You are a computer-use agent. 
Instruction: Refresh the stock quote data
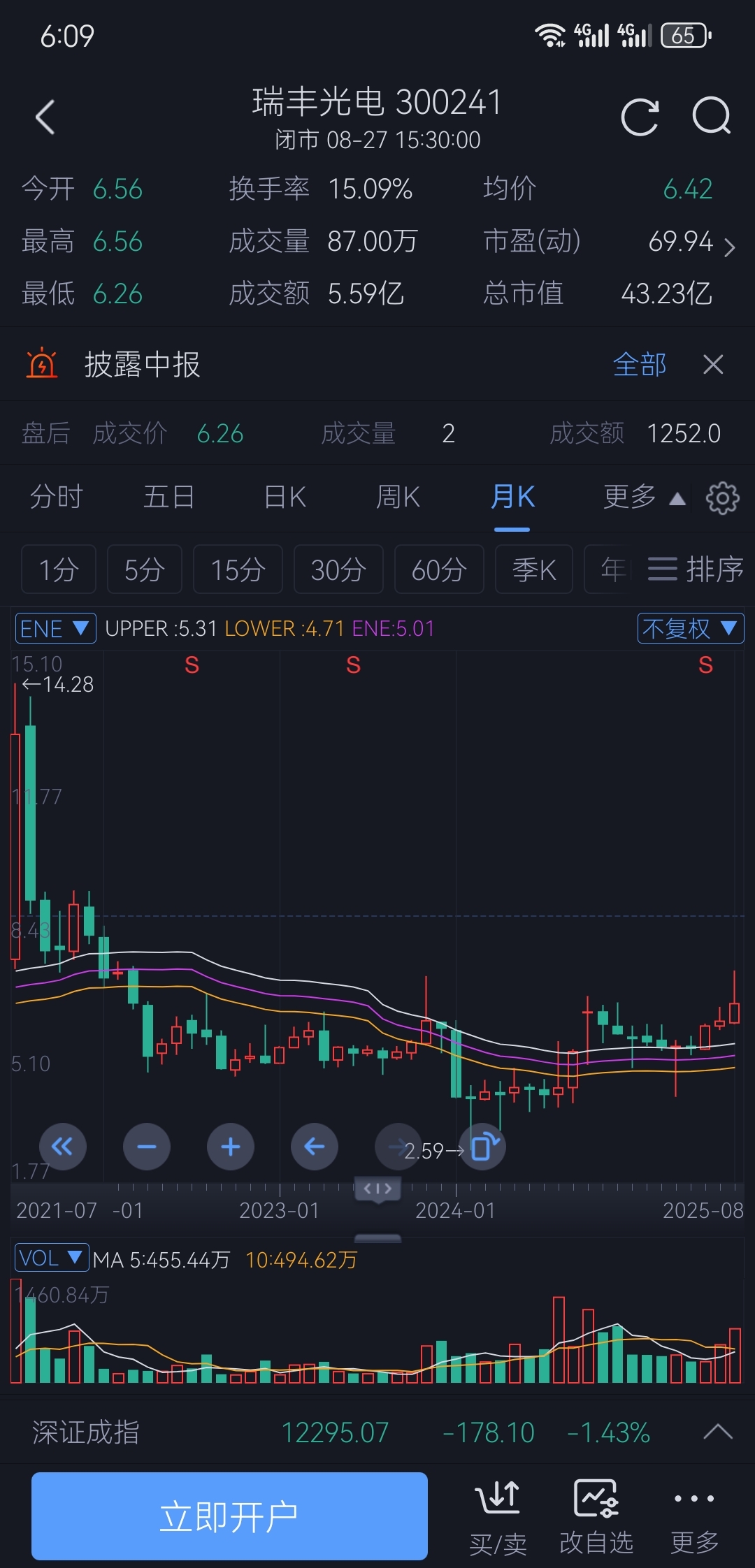640,117
